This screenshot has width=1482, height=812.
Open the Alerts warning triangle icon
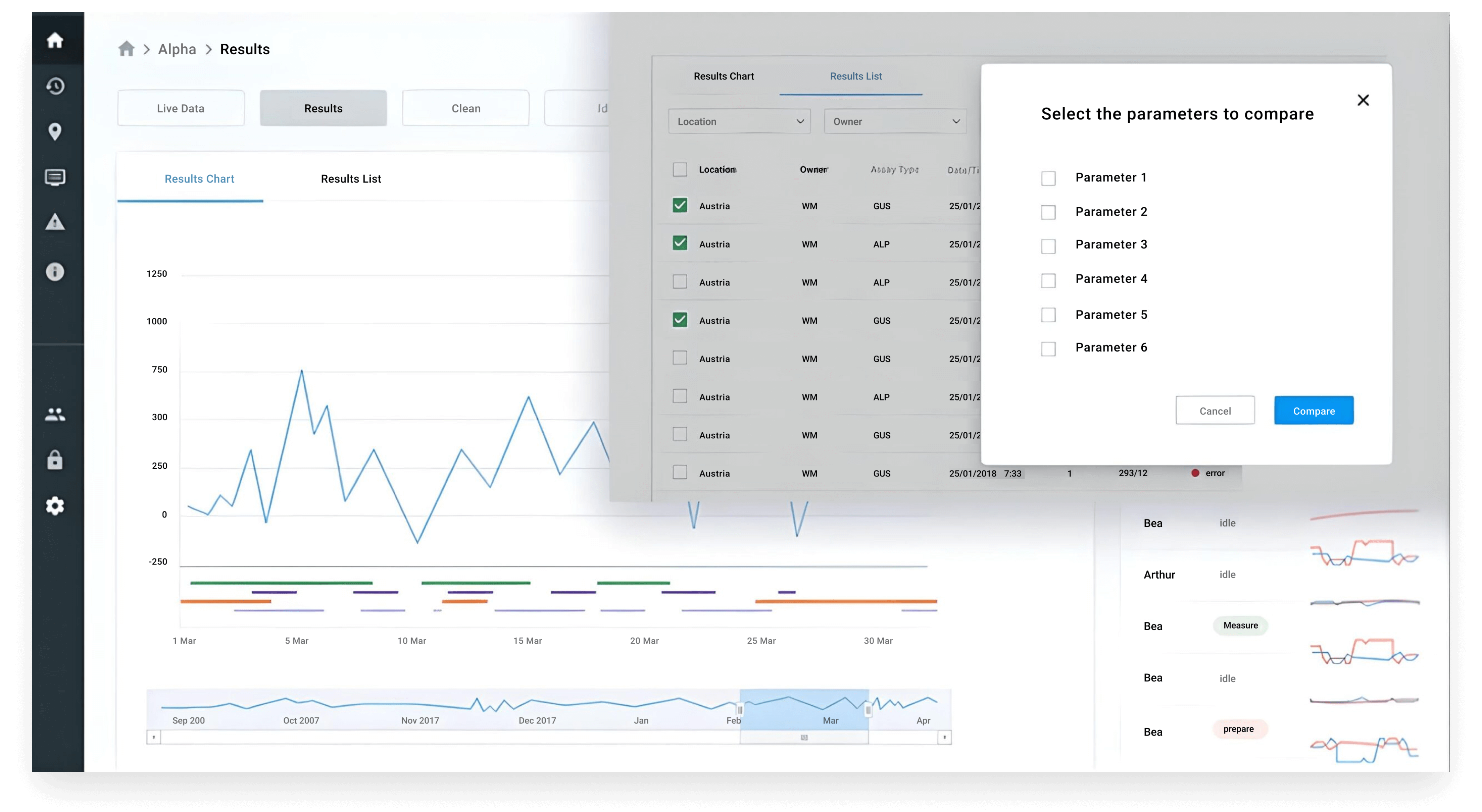55,222
